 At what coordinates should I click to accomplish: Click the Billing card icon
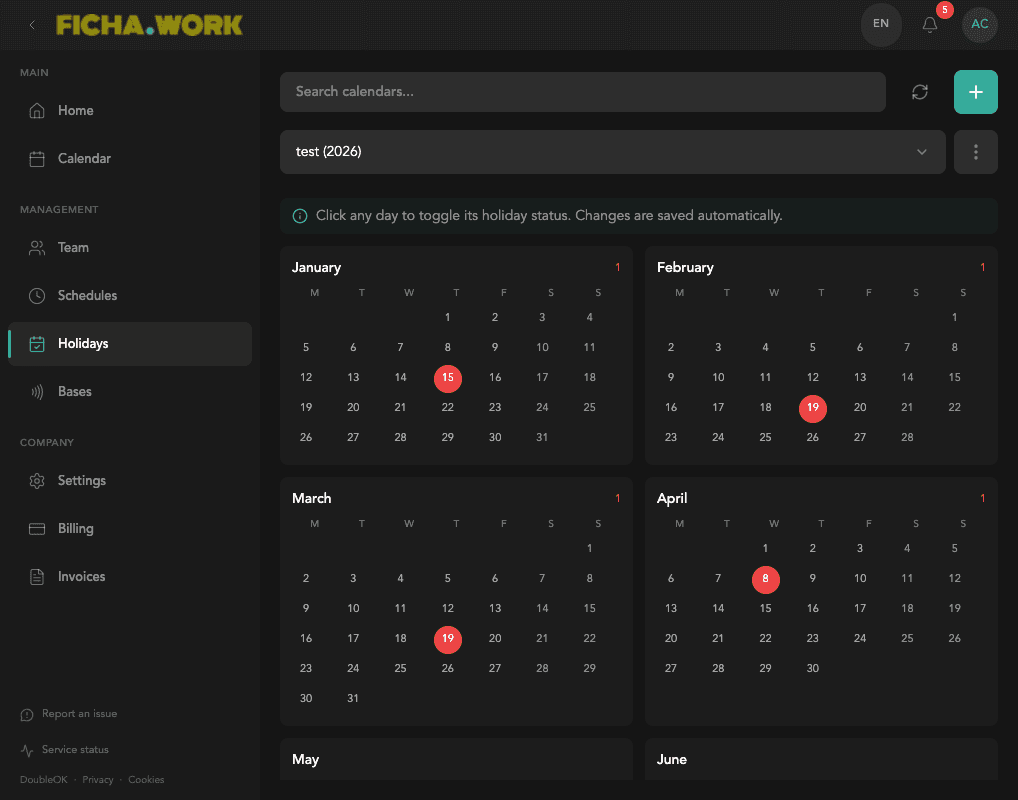tap(37, 529)
